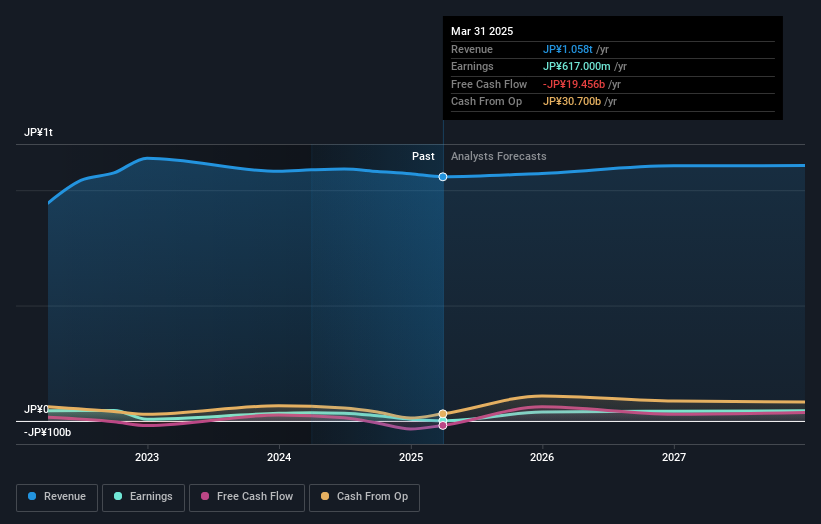The height and width of the screenshot is (524, 821).
Task: Click the orange Cash From Op data point
Action: [x=443, y=414]
